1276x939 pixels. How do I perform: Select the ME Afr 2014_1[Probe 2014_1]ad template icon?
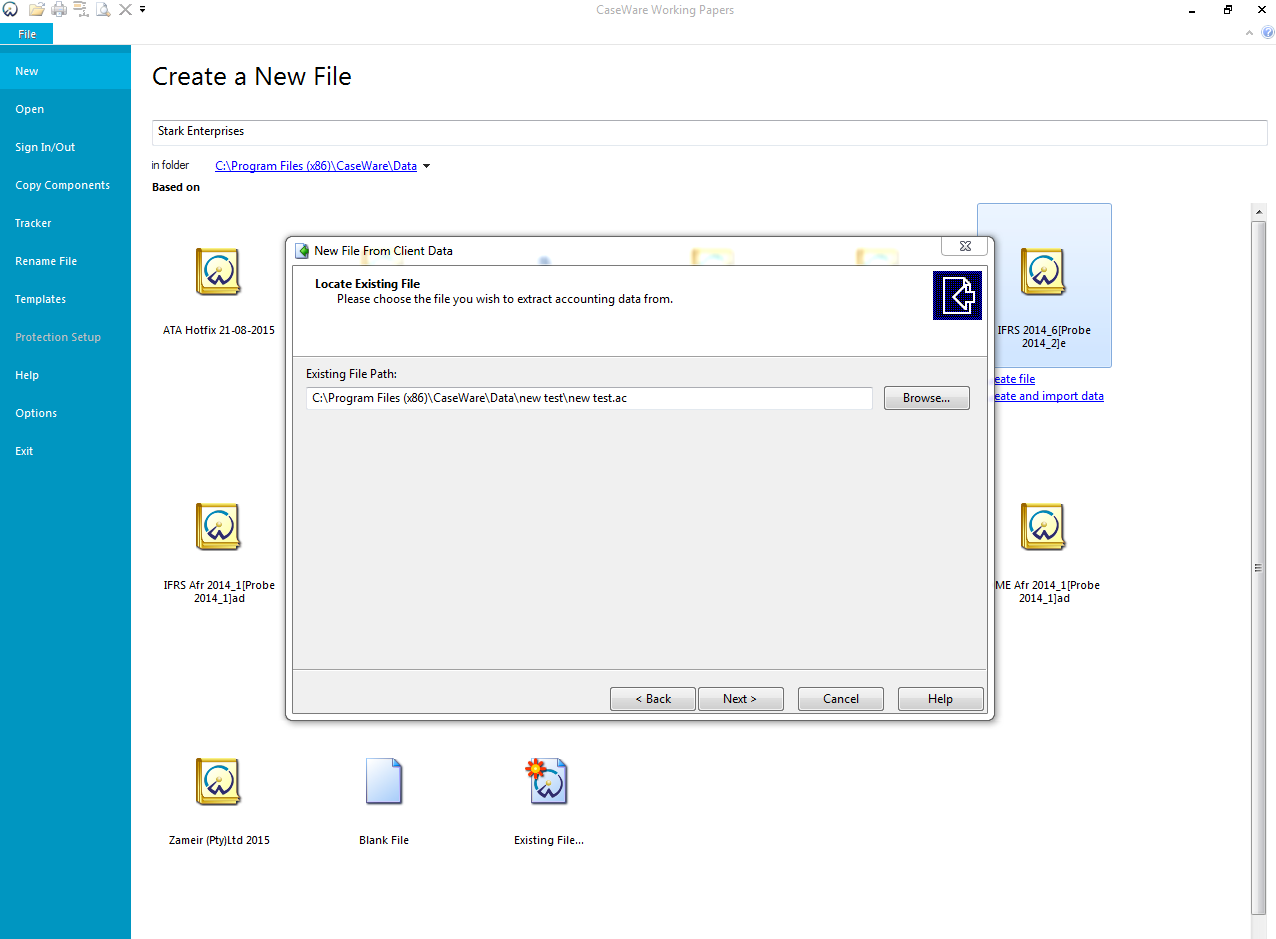[x=1043, y=526]
